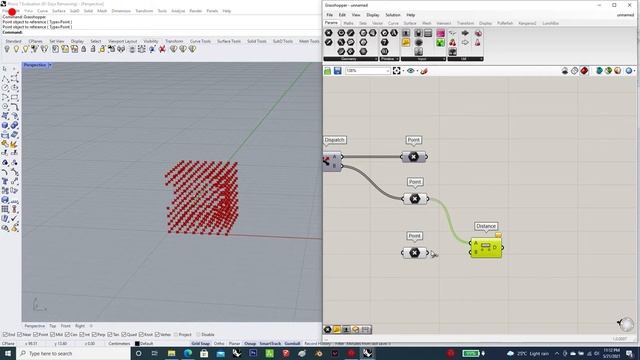Toggle the Near osnap checkbox
This screenshot has width=640, height=360.
pyautogui.click(x=20, y=335)
